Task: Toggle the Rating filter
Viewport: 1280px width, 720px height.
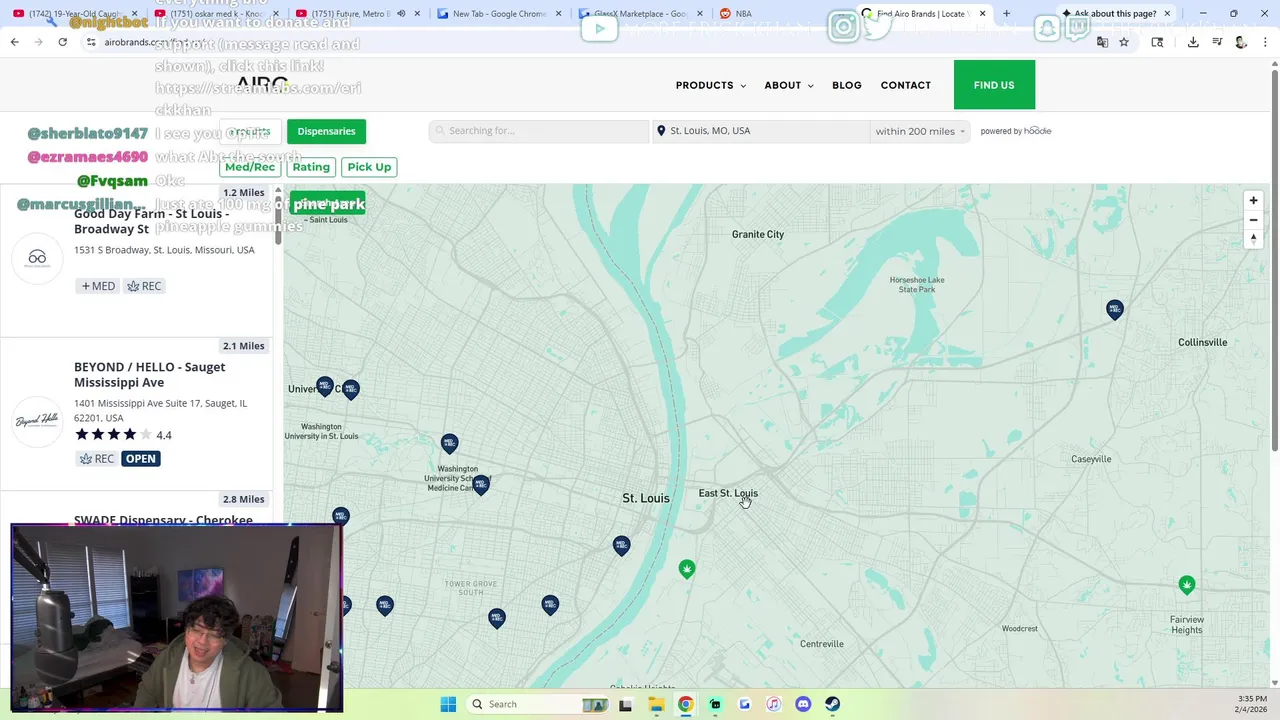Action: (x=311, y=167)
